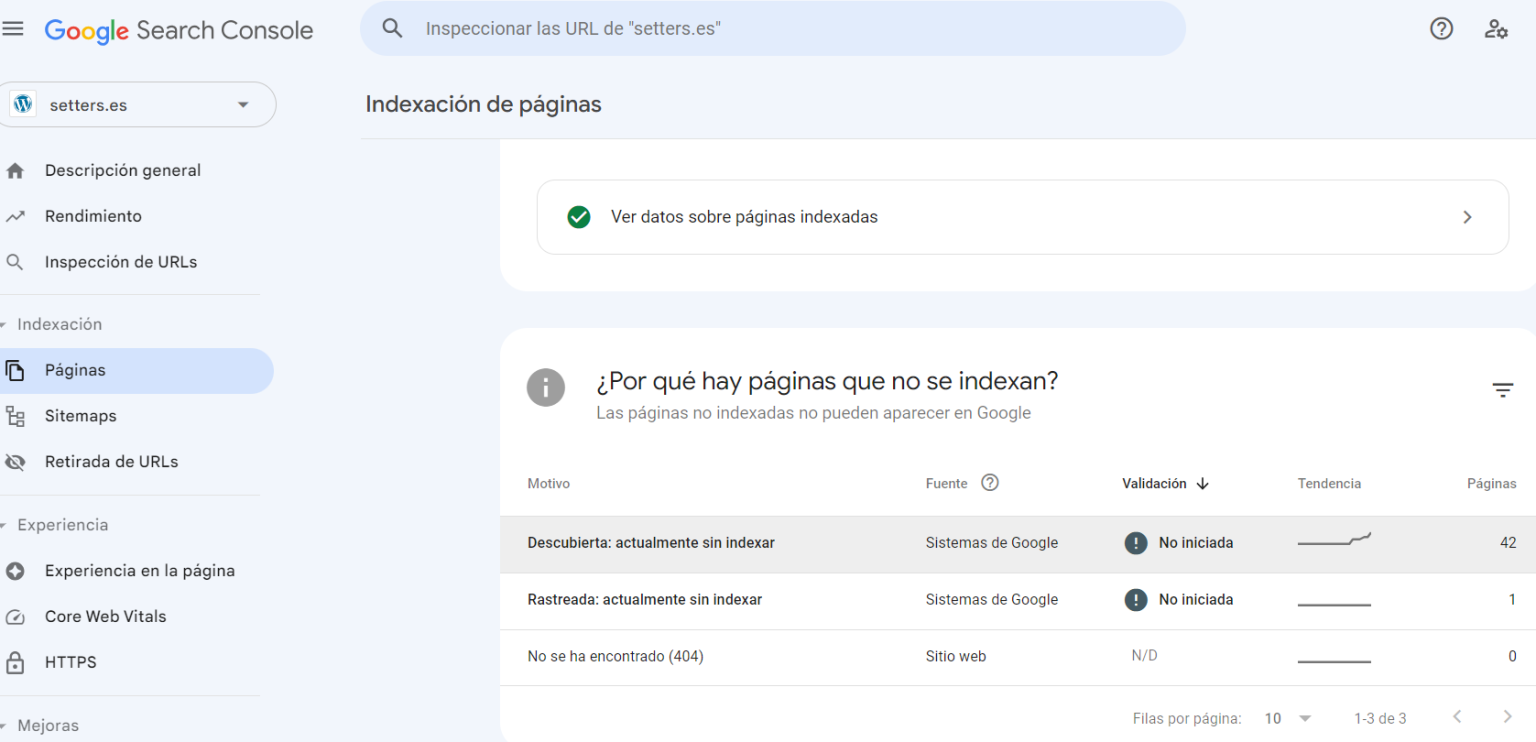Click the Fuente column header text
Viewport: 1536px width, 742px height.
click(946, 484)
